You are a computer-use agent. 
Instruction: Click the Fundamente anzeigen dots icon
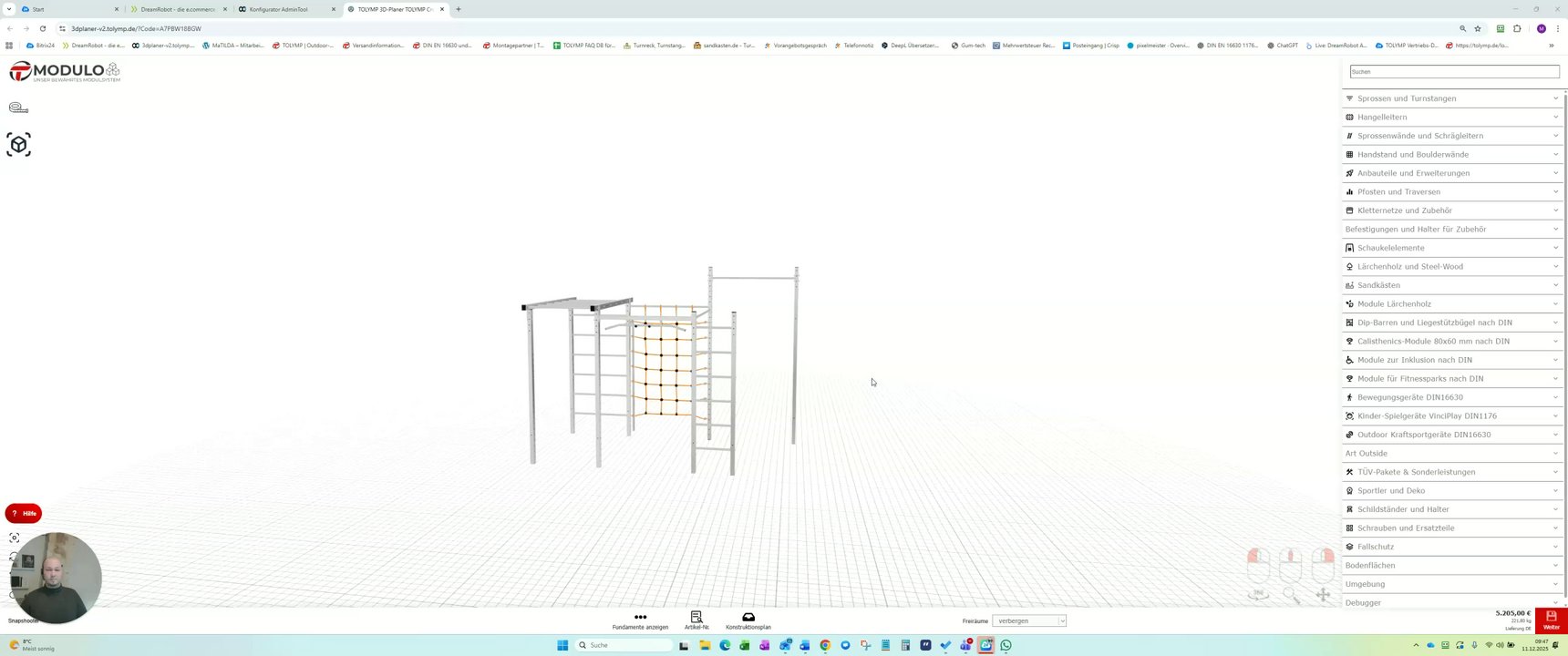tap(640, 617)
